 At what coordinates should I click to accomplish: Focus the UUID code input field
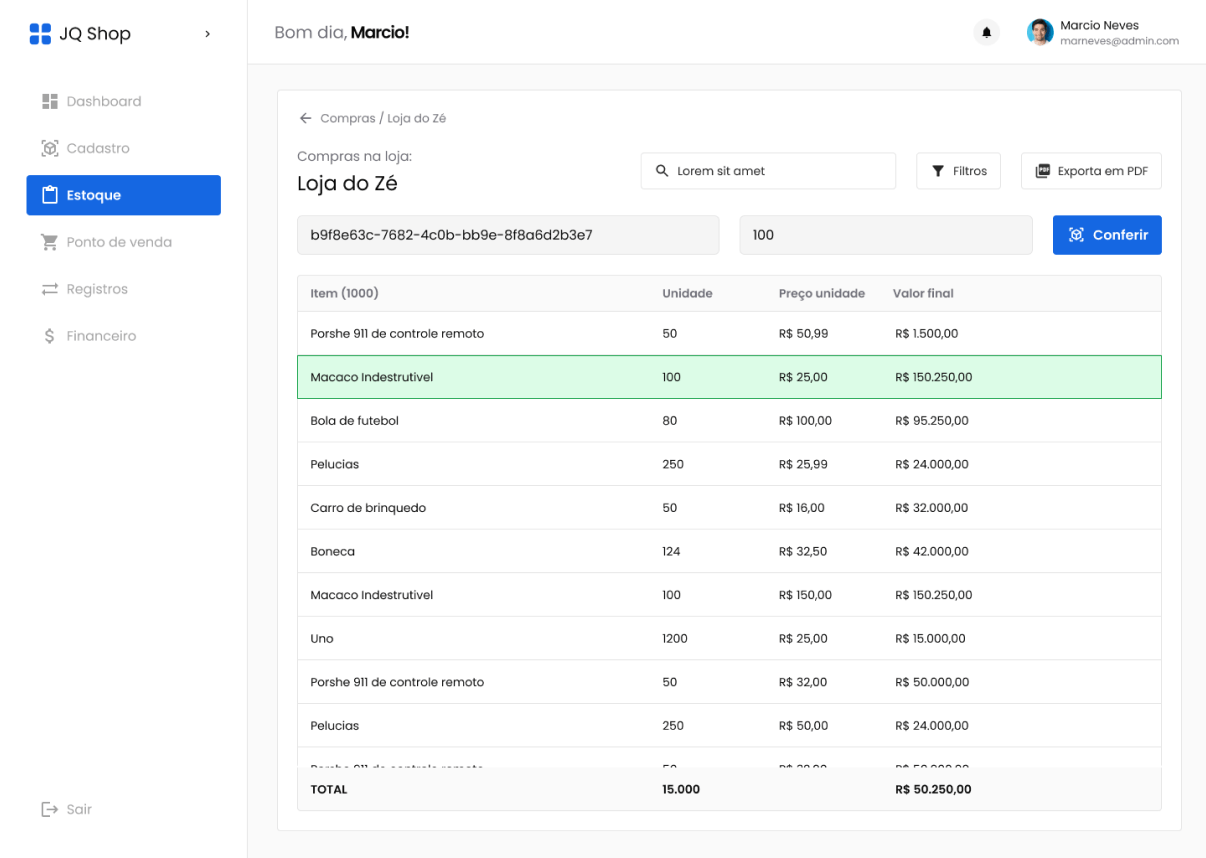pos(507,235)
